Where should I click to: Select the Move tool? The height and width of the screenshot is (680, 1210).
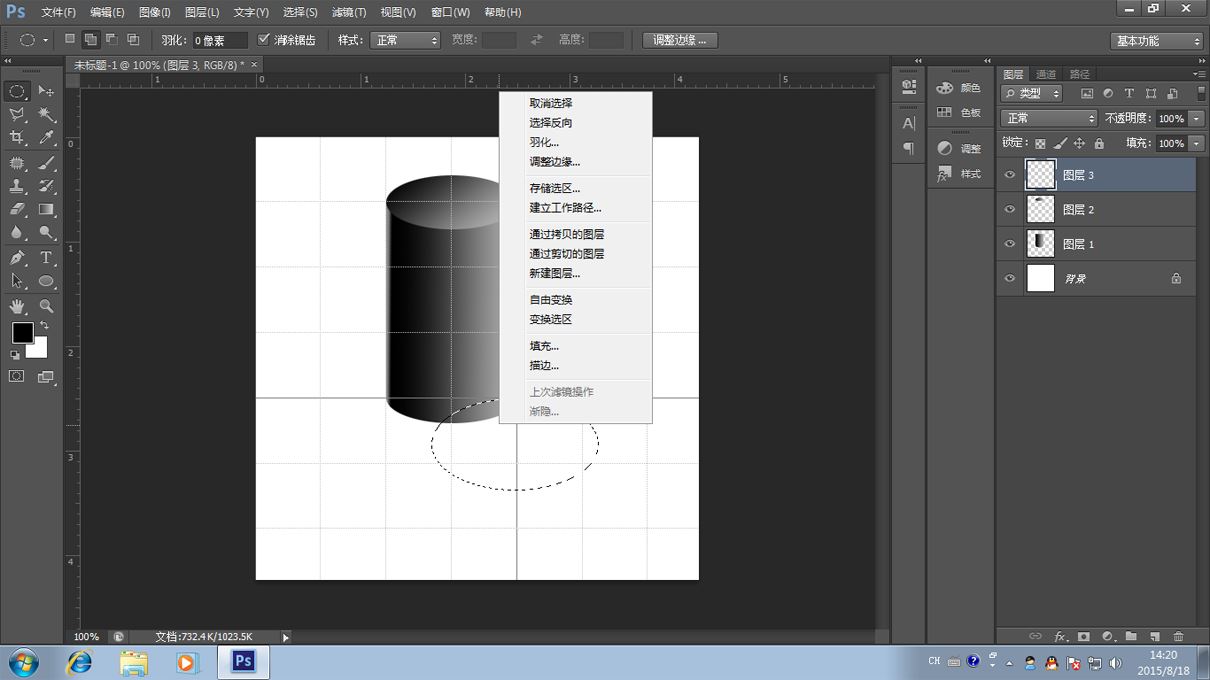46,91
